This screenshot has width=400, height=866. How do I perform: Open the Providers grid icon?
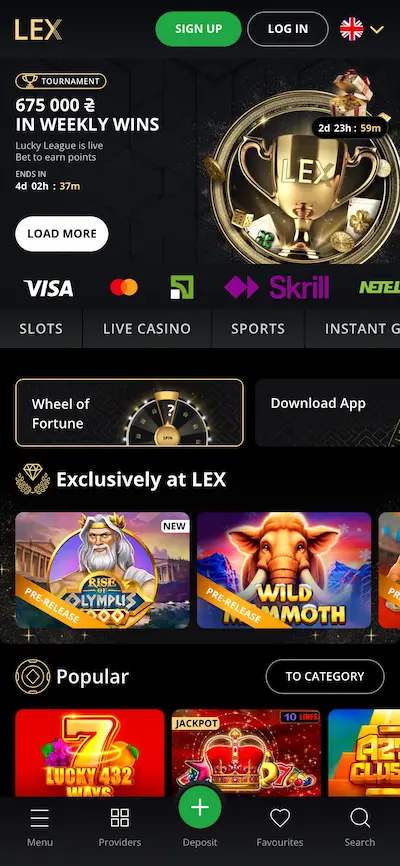click(x=120, y=818)
